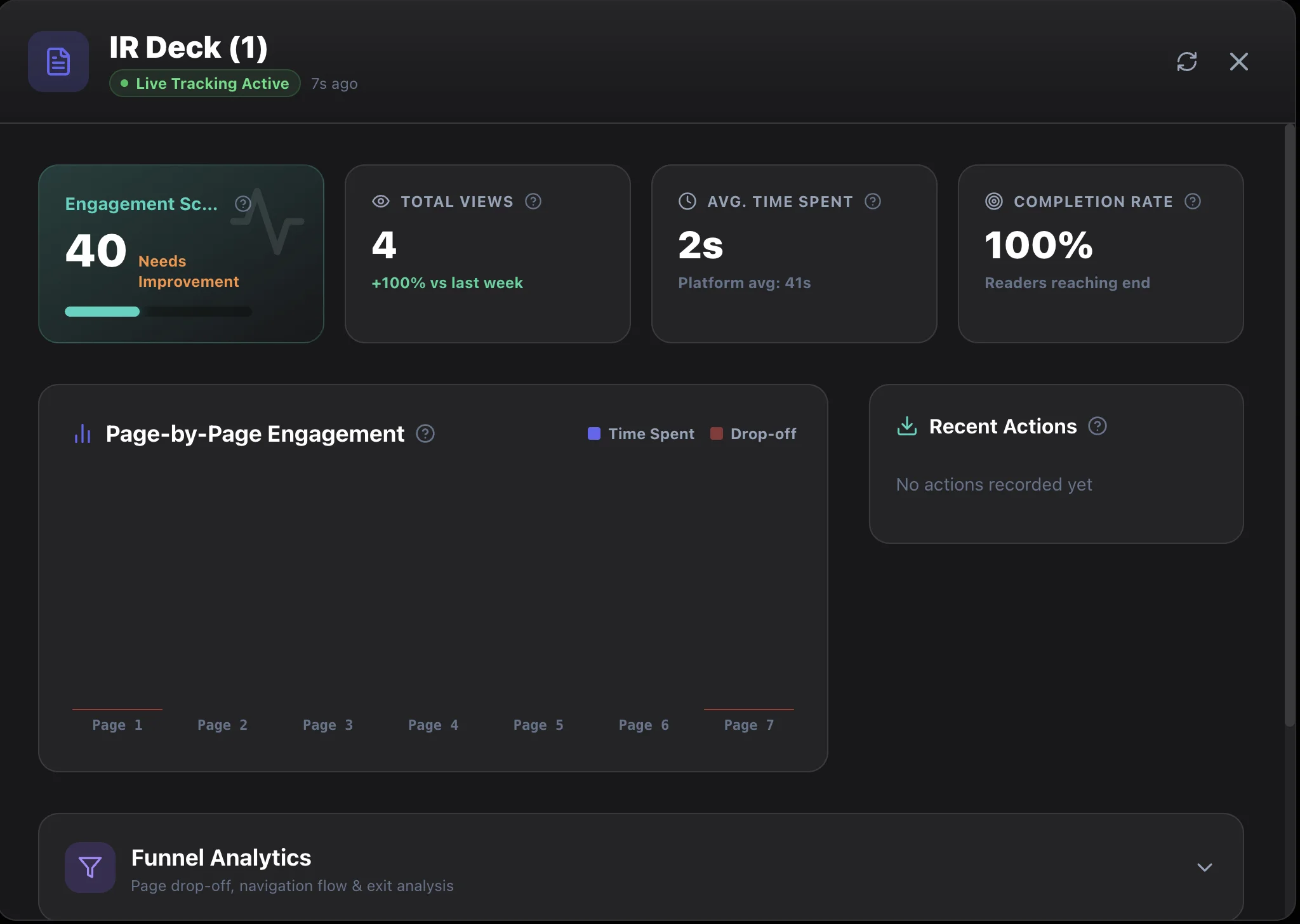Click the refresh analytics icon
The image size is (1300, 924).
tap(1187, 61)
